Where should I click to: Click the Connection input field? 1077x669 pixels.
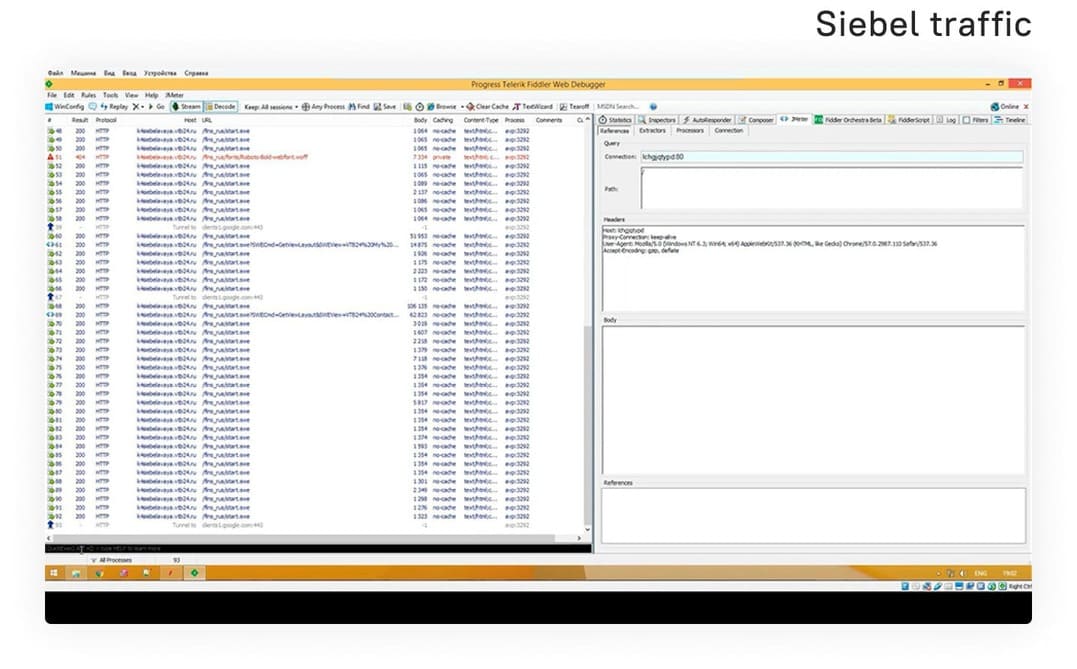(x=832, y=157)
